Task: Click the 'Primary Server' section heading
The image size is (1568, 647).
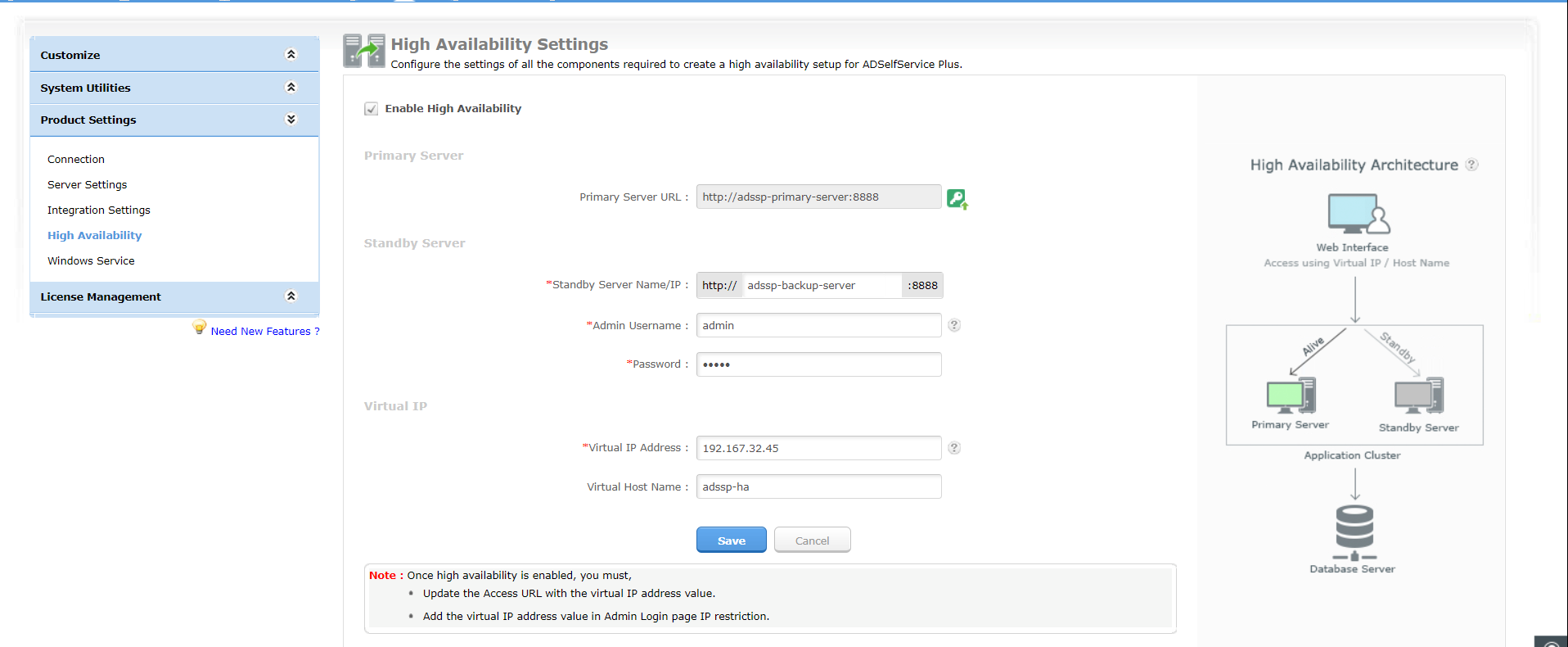Action: click(413, 156)
